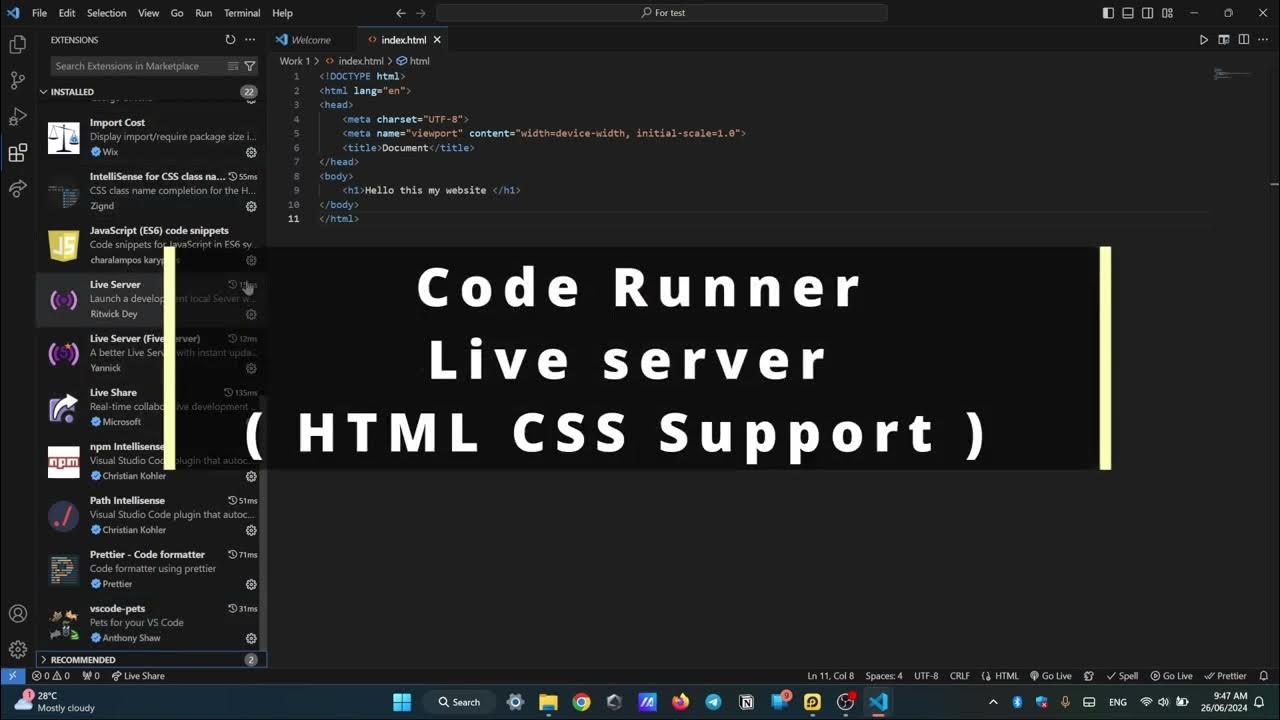Change indentation via Spaces: 4
The height and width of the screenshot is (720, 1280).
(884, 676)
